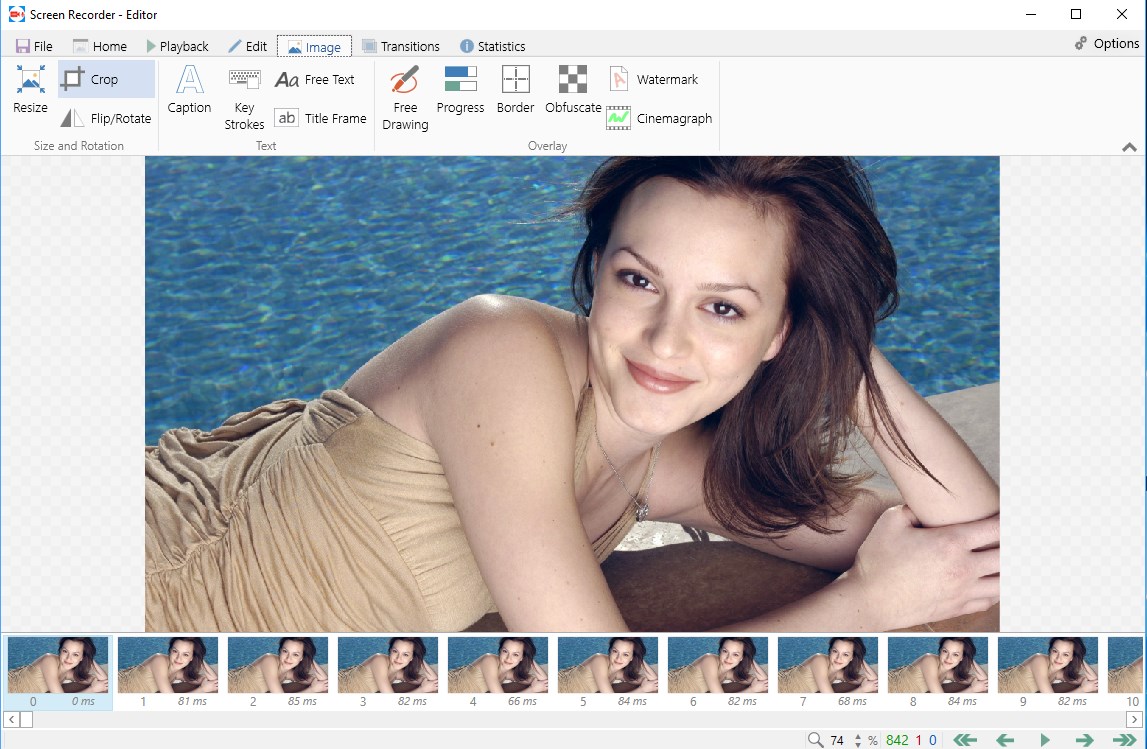Screen dimensions: 1147x749
Task: Open the Playback tab
Action: click(177, 46)
